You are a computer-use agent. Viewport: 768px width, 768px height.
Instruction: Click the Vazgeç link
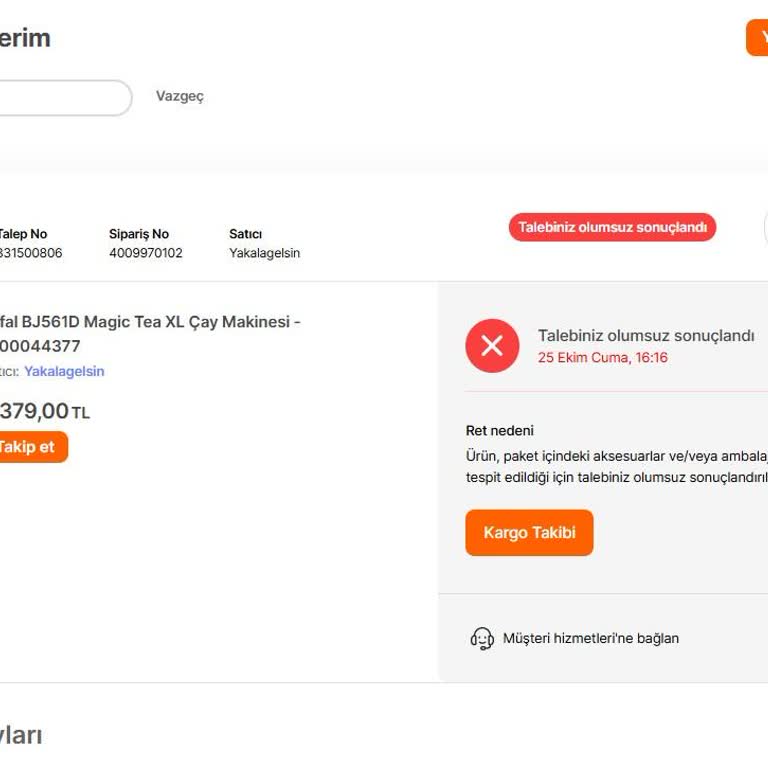(180, 96)
